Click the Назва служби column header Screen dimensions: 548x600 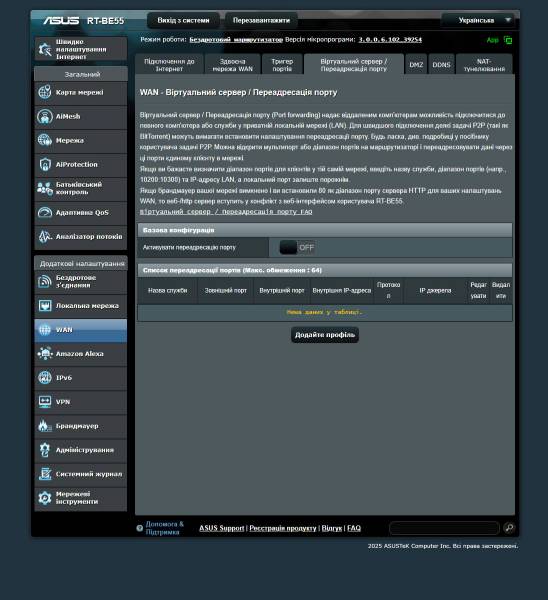coord(168,290)
